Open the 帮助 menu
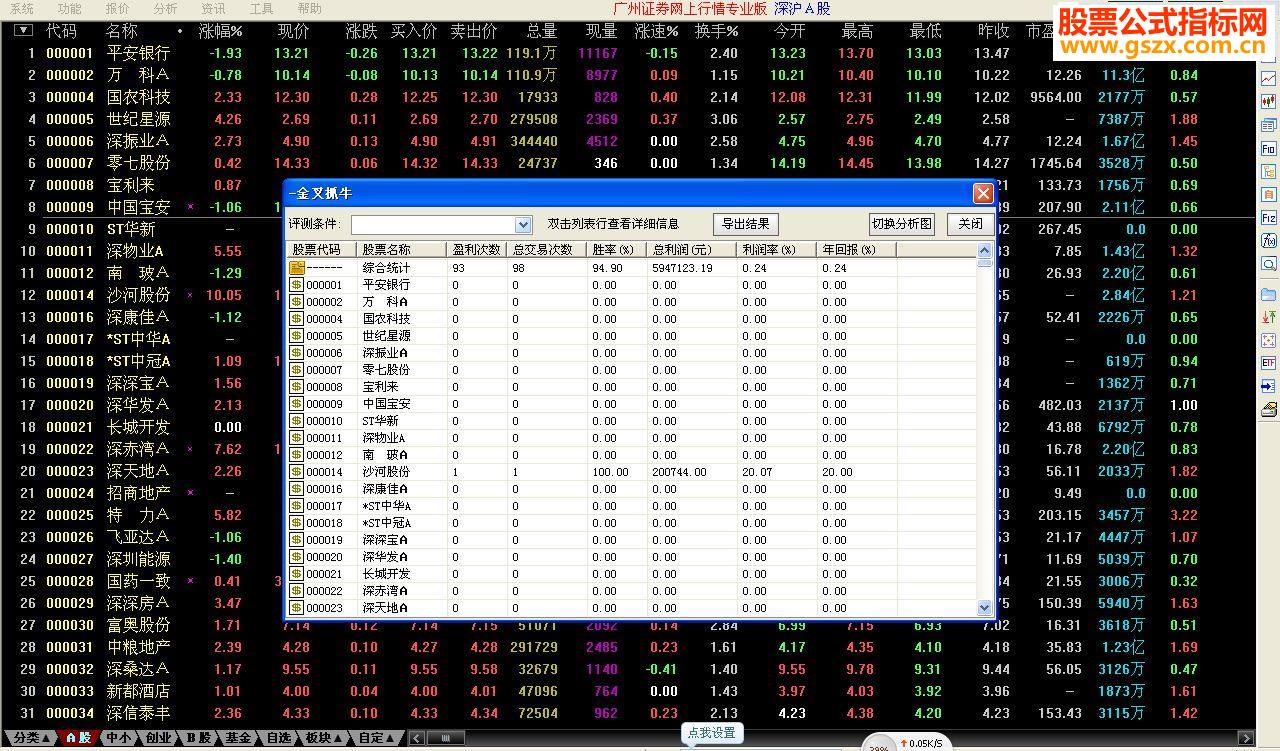The image size is (1280, 751). coord(309,8)
